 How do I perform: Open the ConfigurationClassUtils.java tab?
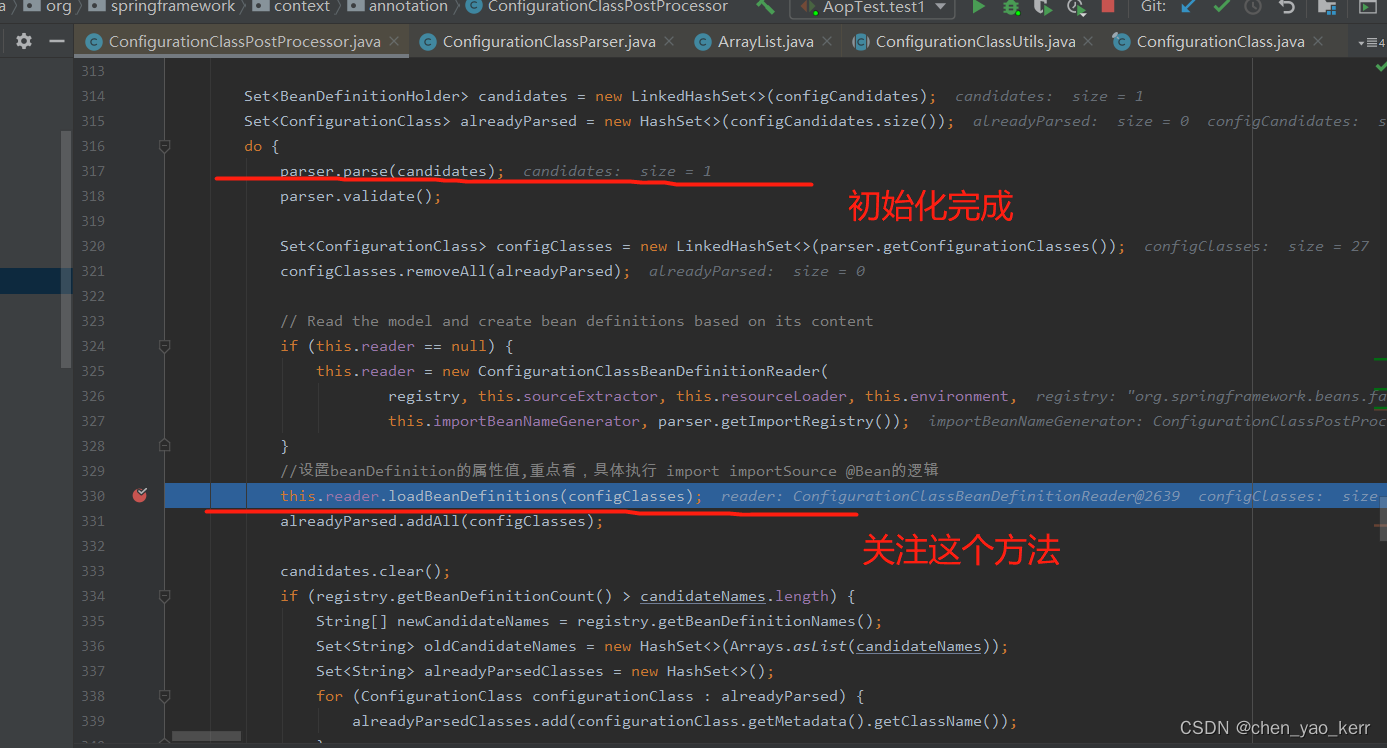[974, 42]
